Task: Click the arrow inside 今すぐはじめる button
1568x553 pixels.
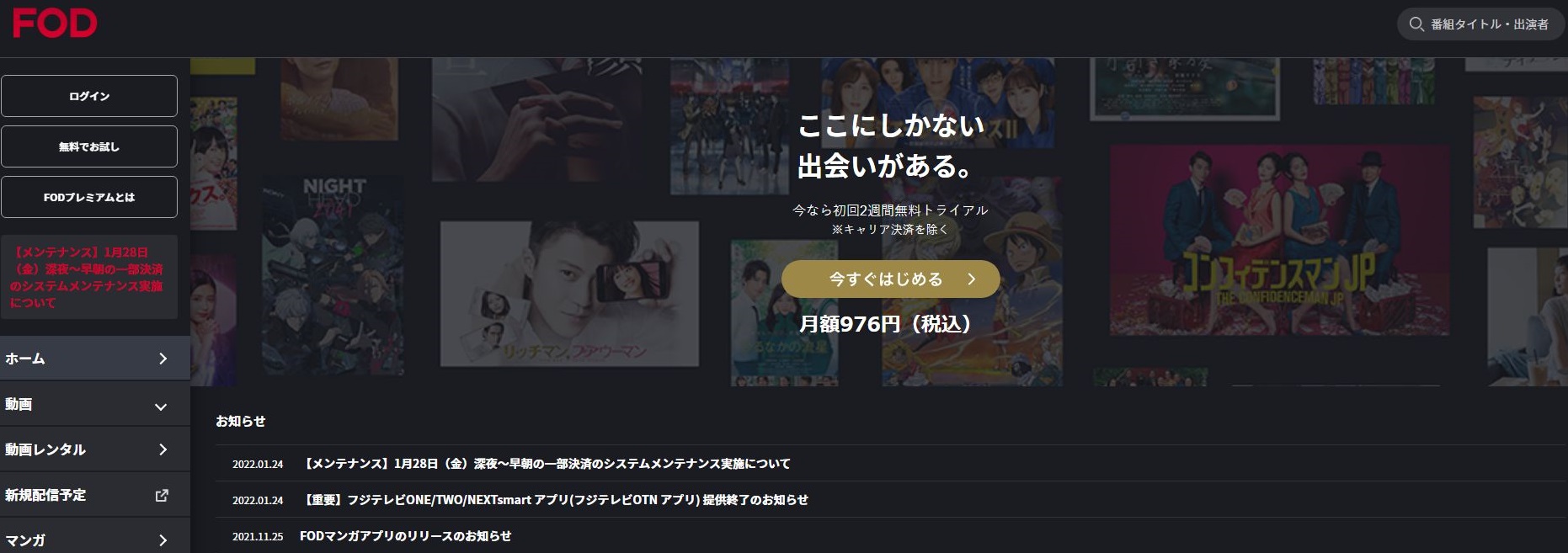Action: point(971,279)
